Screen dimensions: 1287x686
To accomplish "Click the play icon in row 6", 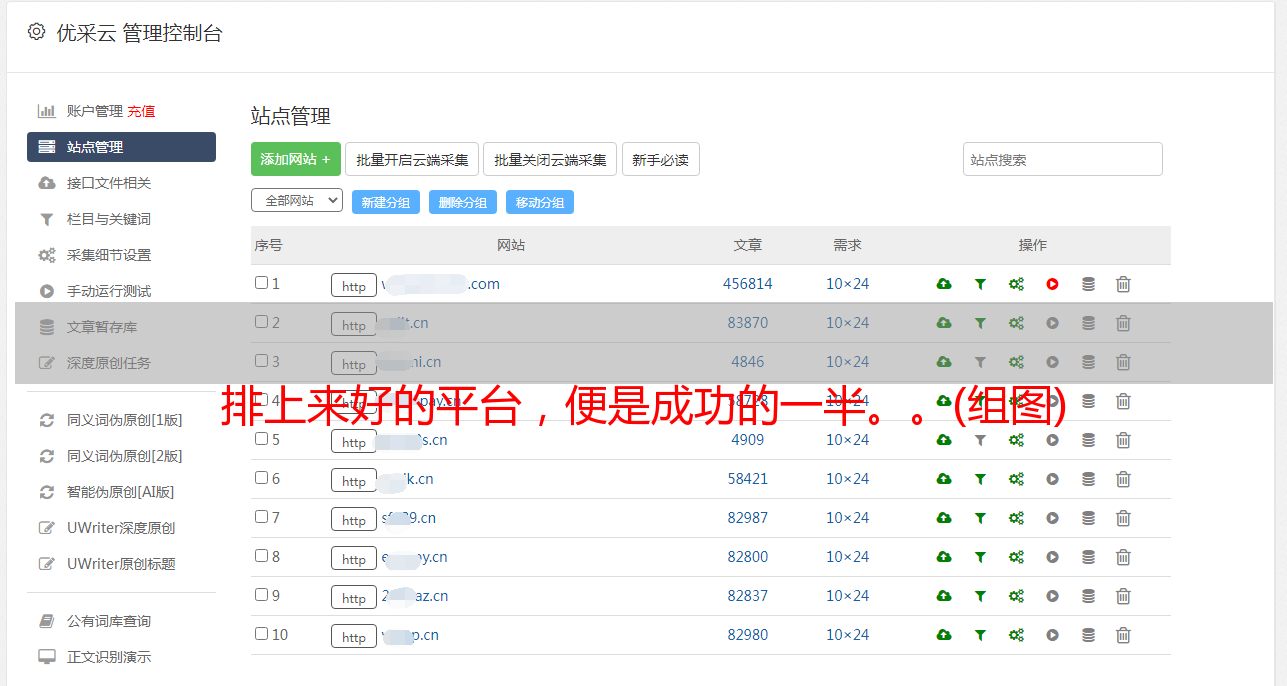I will coord(1052,479).
